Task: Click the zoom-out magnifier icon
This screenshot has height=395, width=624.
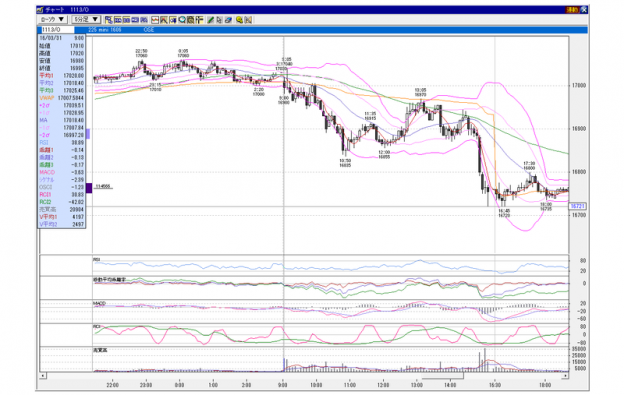Action: tap(191, 20)
